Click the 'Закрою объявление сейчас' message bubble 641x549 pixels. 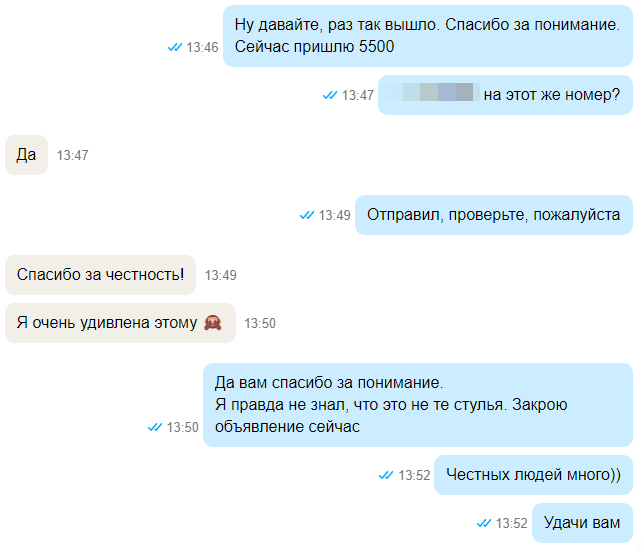click(x=418, y=405)
